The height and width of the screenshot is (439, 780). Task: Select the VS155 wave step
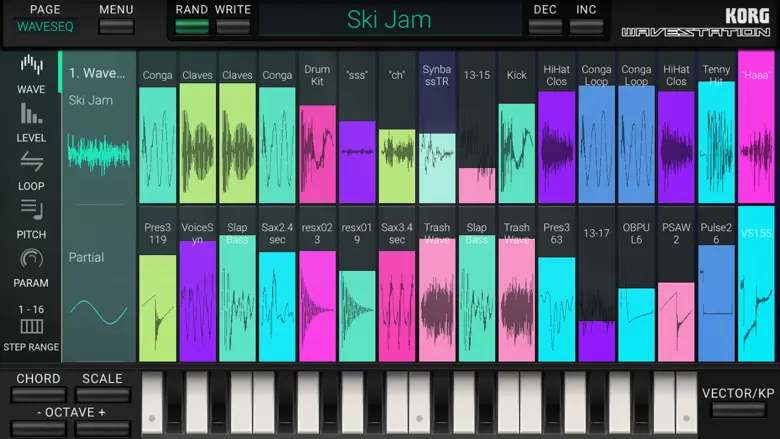(x=756, y=284)
